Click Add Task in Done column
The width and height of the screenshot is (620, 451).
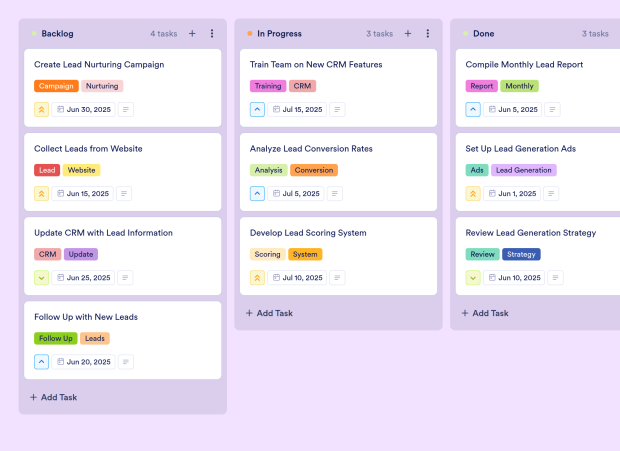(485, 313)
